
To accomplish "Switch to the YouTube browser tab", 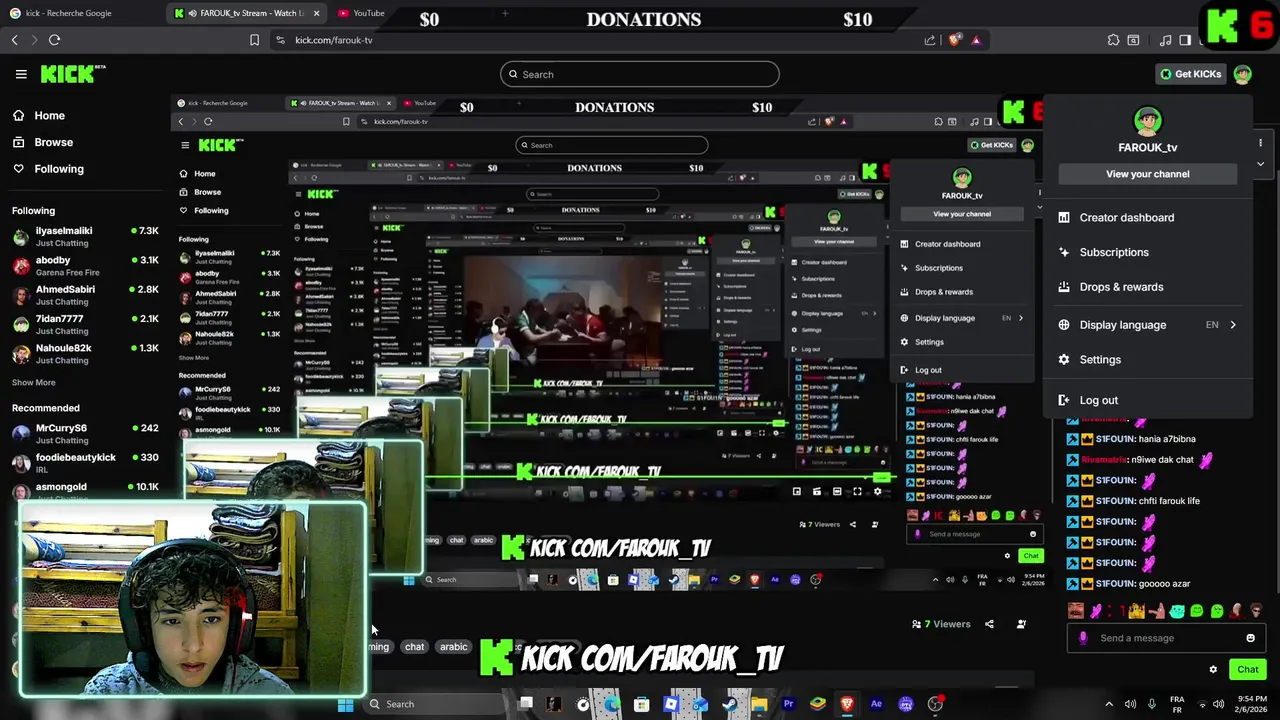I will (x=362, y=13).
